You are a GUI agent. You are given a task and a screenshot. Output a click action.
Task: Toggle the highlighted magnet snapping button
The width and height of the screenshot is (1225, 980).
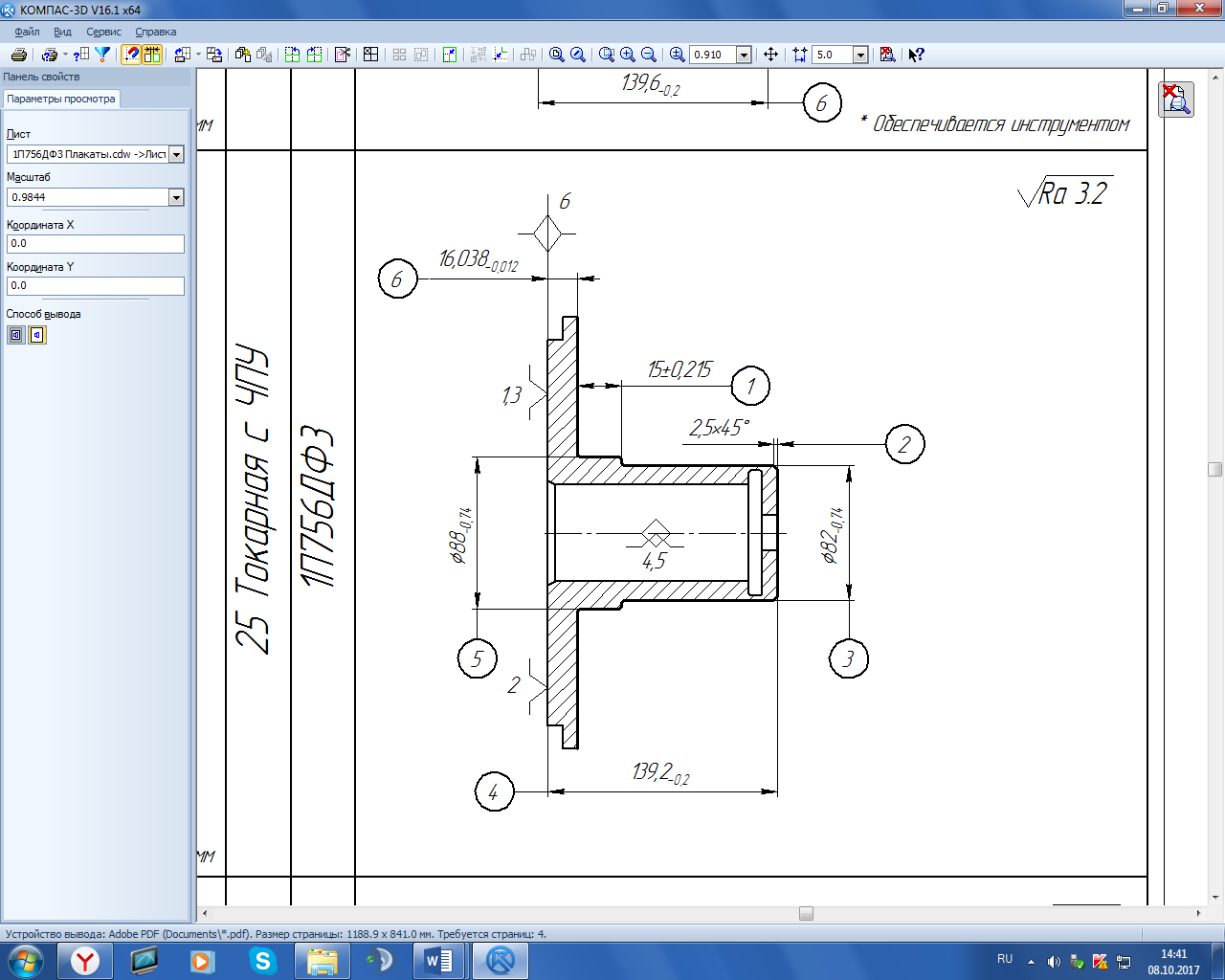[131, 55]
